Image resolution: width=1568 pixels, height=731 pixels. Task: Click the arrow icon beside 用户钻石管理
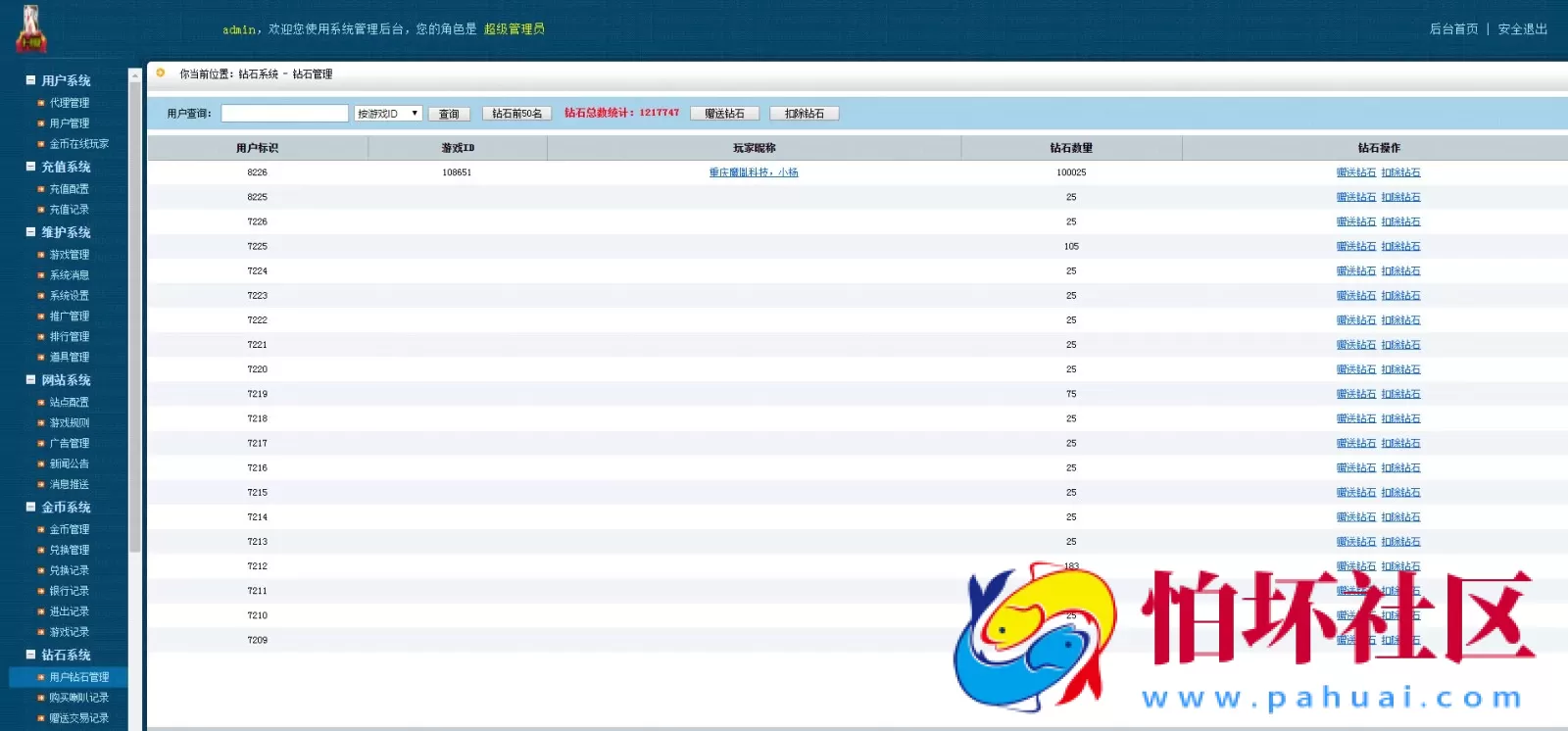[x=41, y=678]
